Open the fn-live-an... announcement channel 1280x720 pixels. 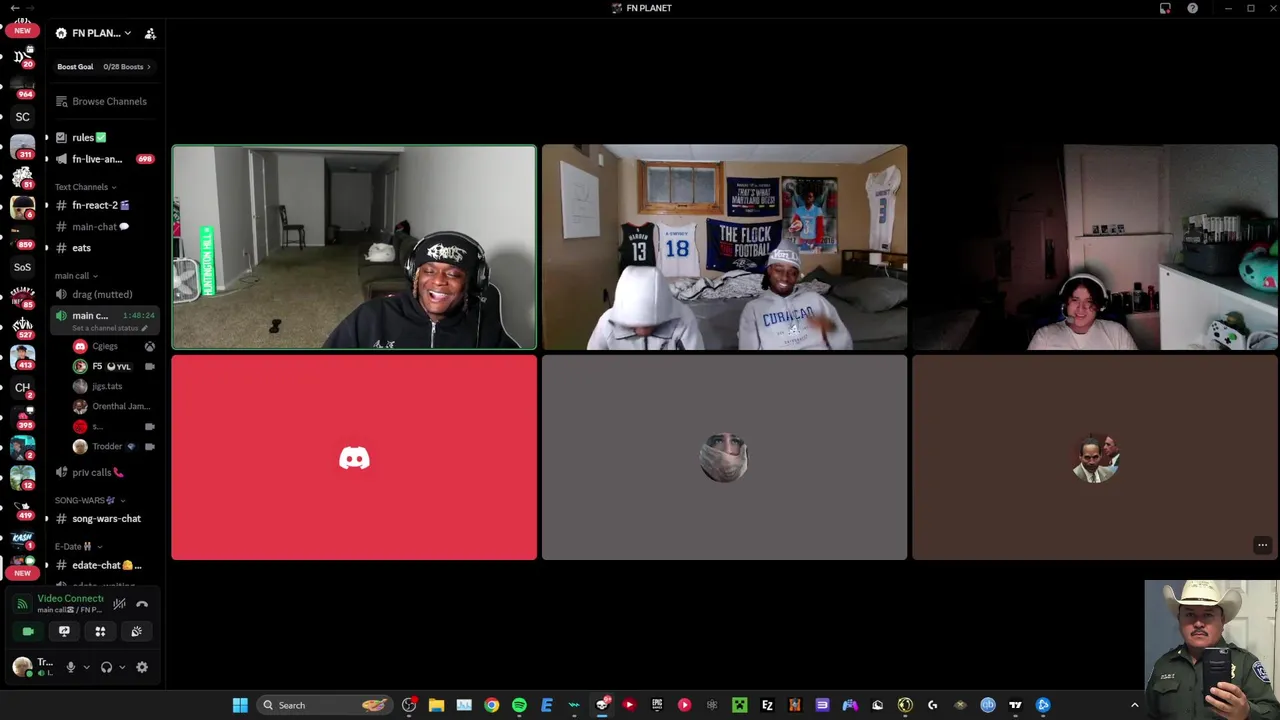pyautogui.click(x=105, y=159)
